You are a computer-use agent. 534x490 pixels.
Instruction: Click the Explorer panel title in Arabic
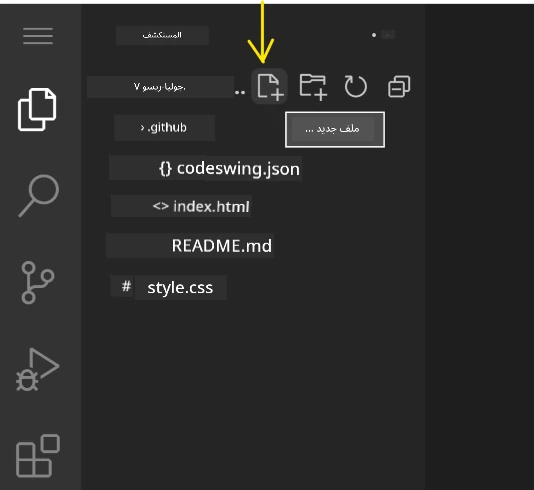162,35
